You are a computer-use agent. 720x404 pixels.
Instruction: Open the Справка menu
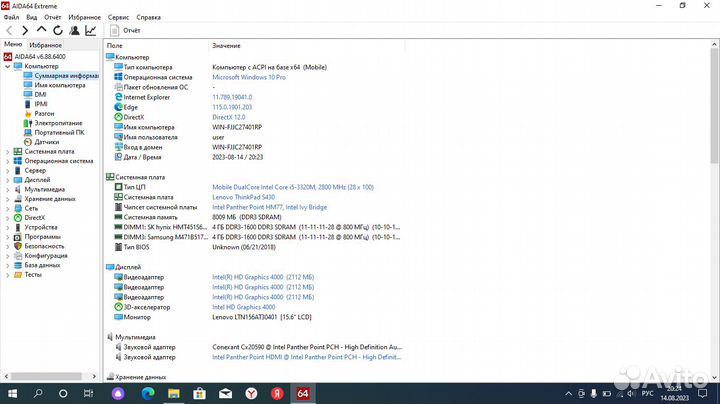[148, 17]
